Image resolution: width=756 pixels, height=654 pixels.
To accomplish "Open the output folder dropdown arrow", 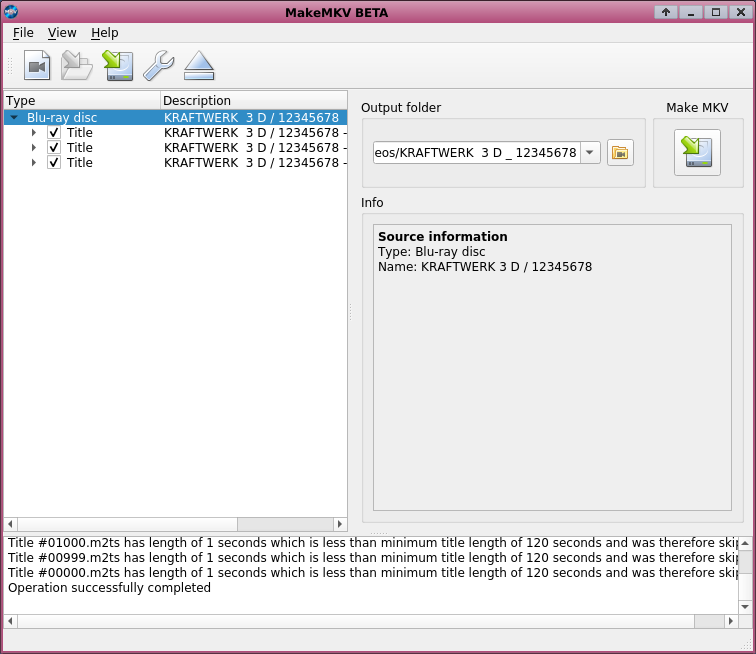I will (590, 153).
